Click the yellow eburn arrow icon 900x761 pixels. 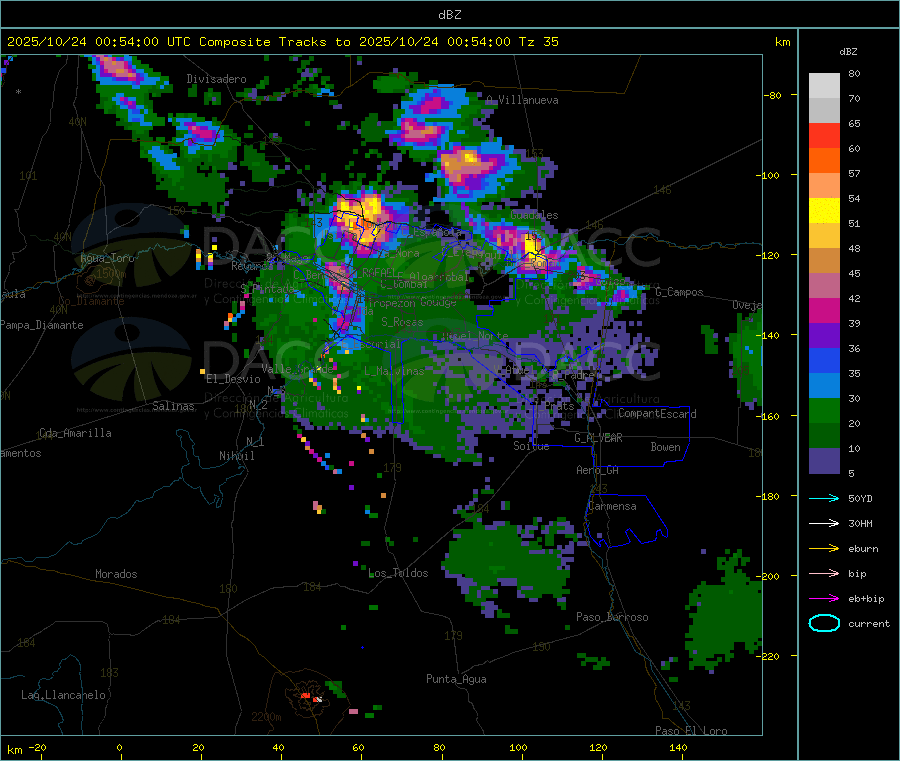tap(824, 548)
